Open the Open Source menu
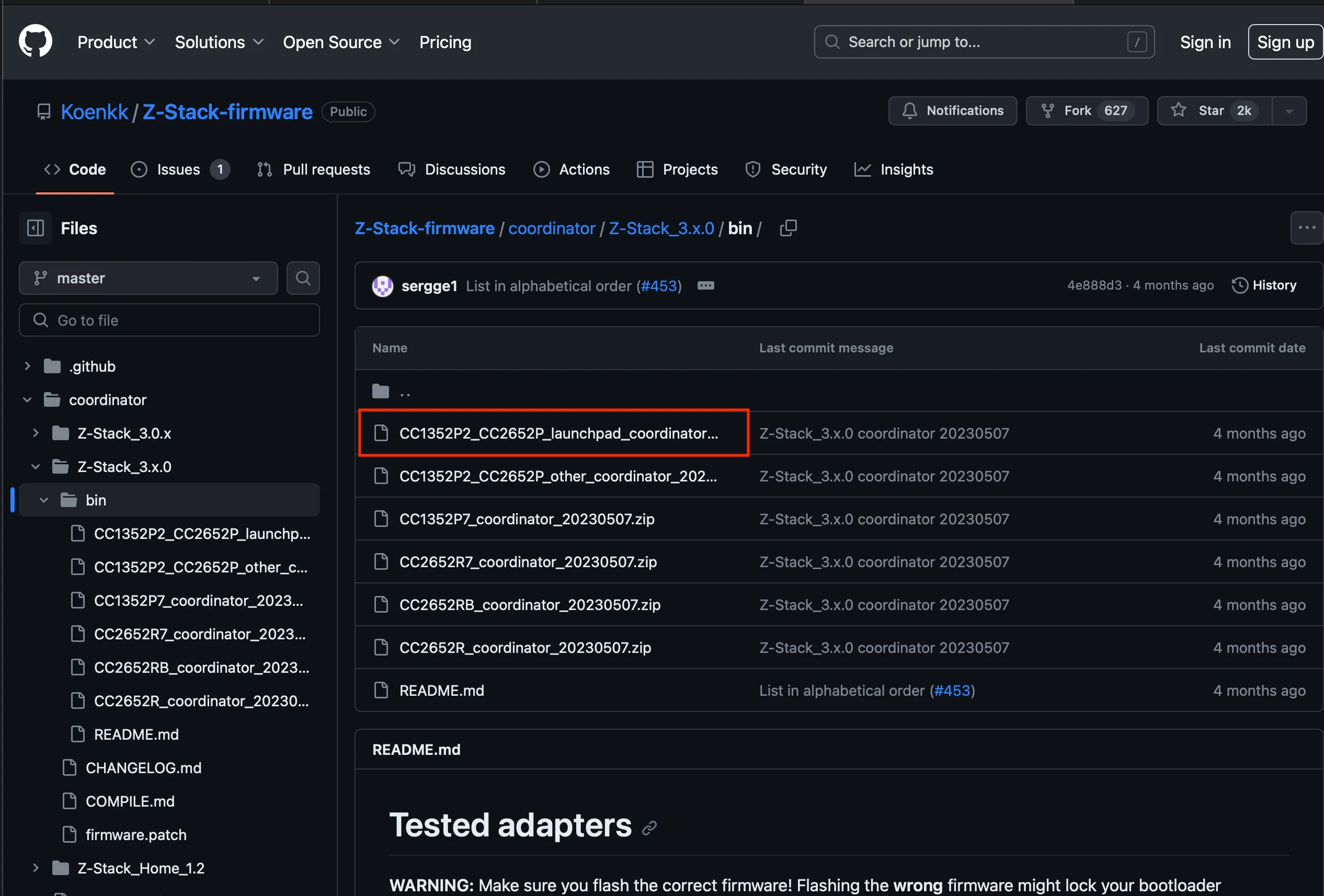The width and height of the screenshot is (1324, 896). coord(341,42)
